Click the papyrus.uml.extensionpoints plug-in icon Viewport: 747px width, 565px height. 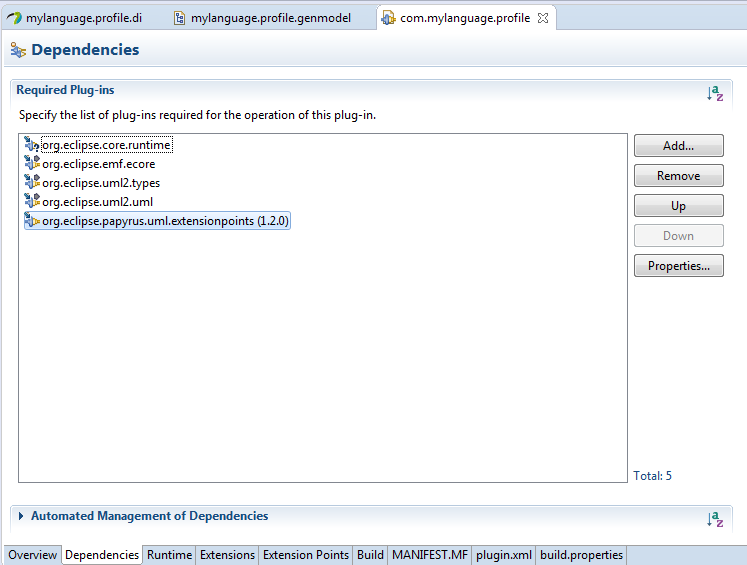[x=32, y=221]
